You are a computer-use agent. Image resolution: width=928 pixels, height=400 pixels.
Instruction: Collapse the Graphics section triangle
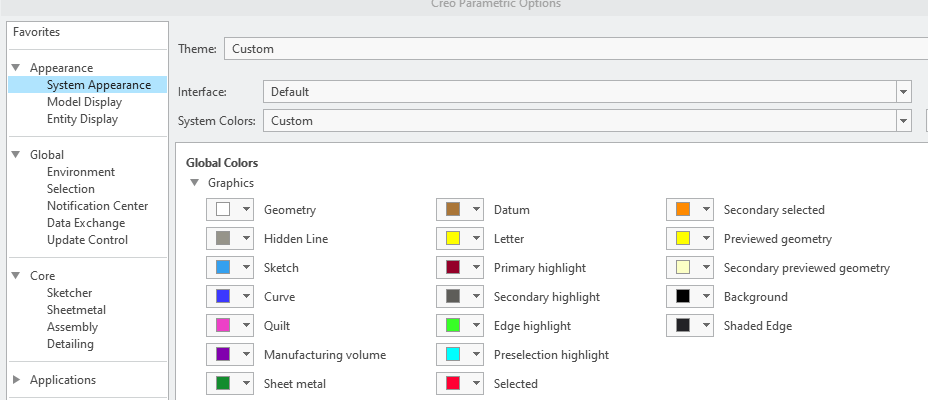(x=194, y=183)
